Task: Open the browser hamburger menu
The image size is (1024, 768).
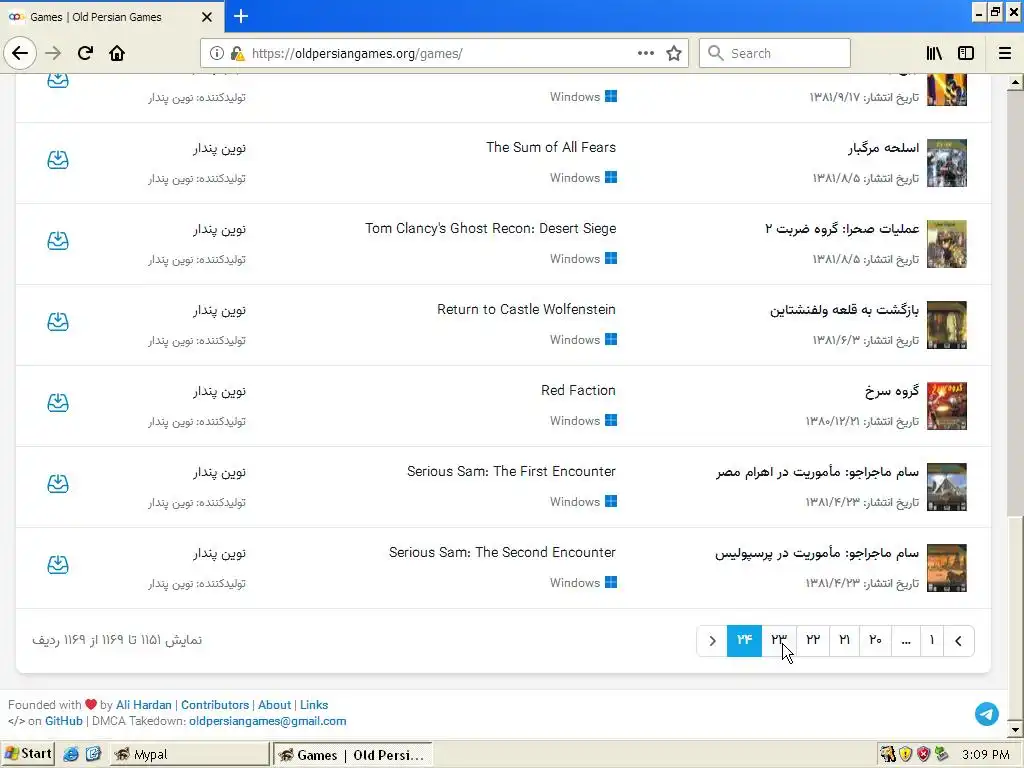Action: click(x=1005, y=54)
